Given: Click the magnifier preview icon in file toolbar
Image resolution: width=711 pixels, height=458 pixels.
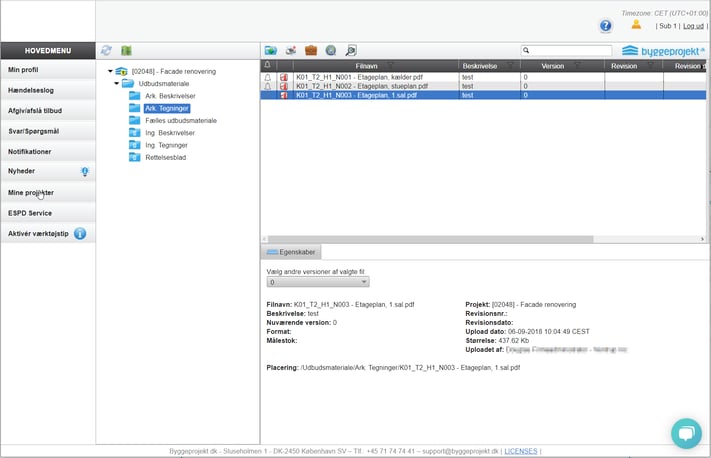Looking at the screenshot, I should [x=350, y=50].
